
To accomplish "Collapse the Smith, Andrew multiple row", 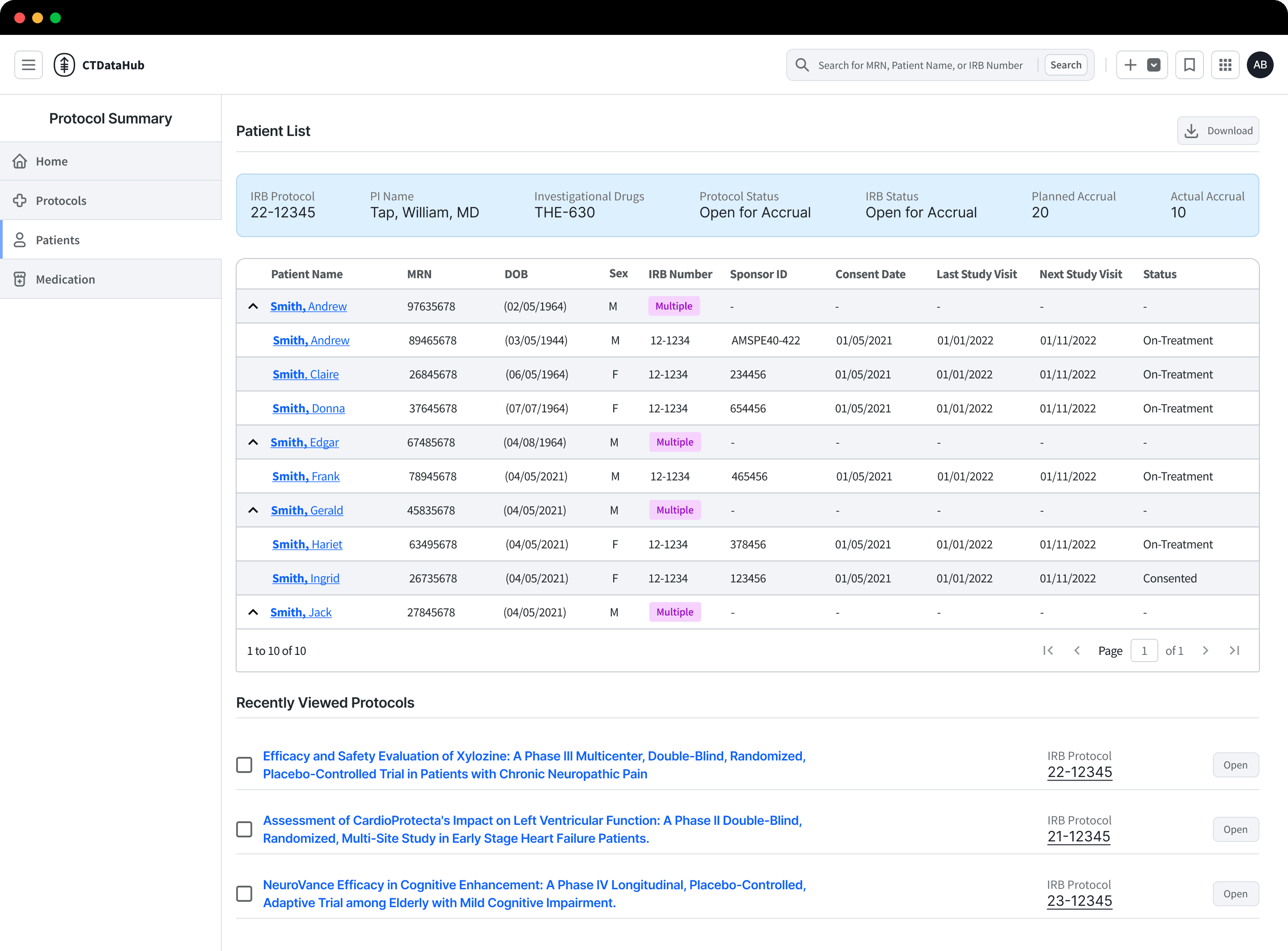I will (253, 306).
